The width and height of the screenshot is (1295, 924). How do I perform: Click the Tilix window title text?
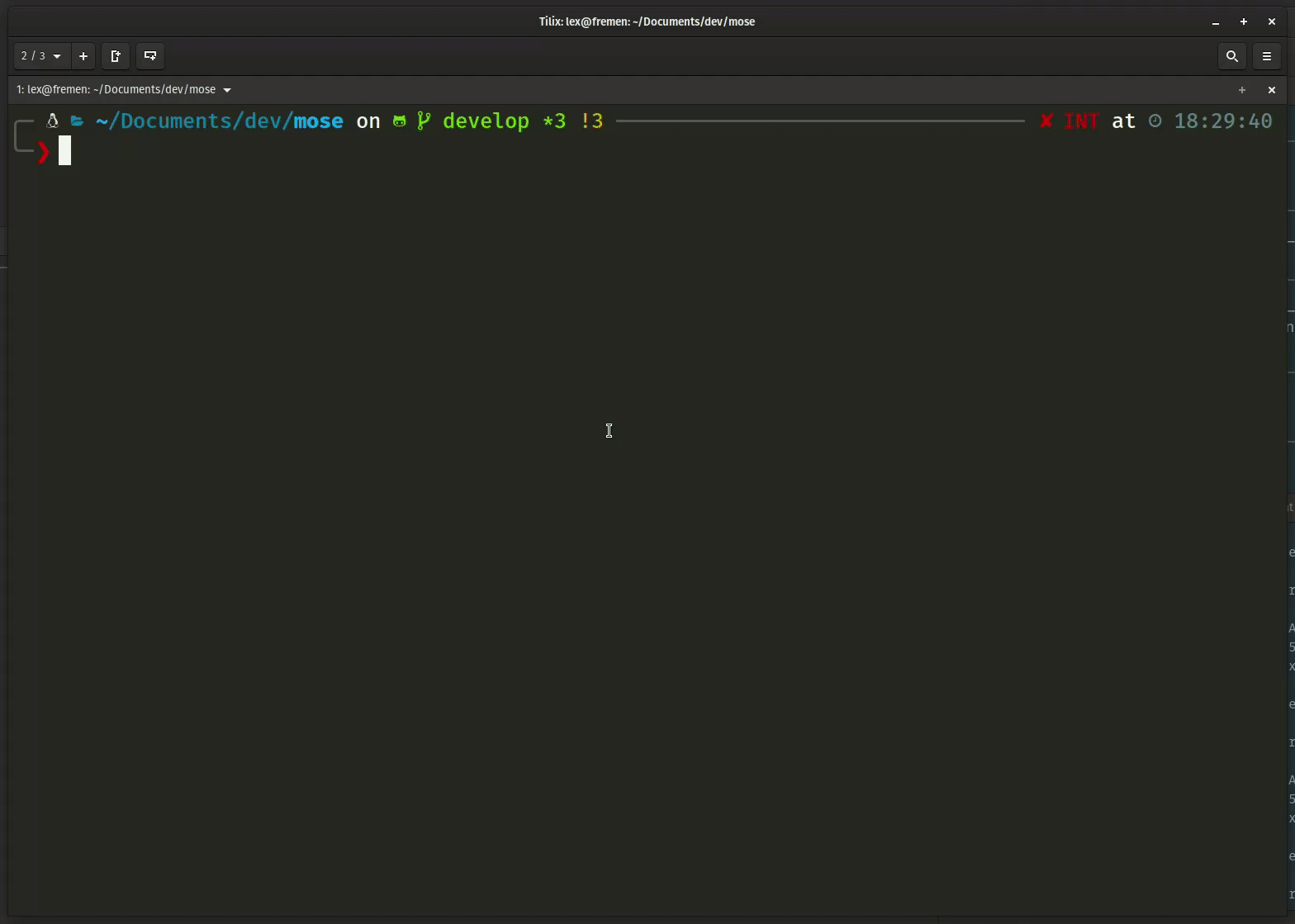coord(647,21)
